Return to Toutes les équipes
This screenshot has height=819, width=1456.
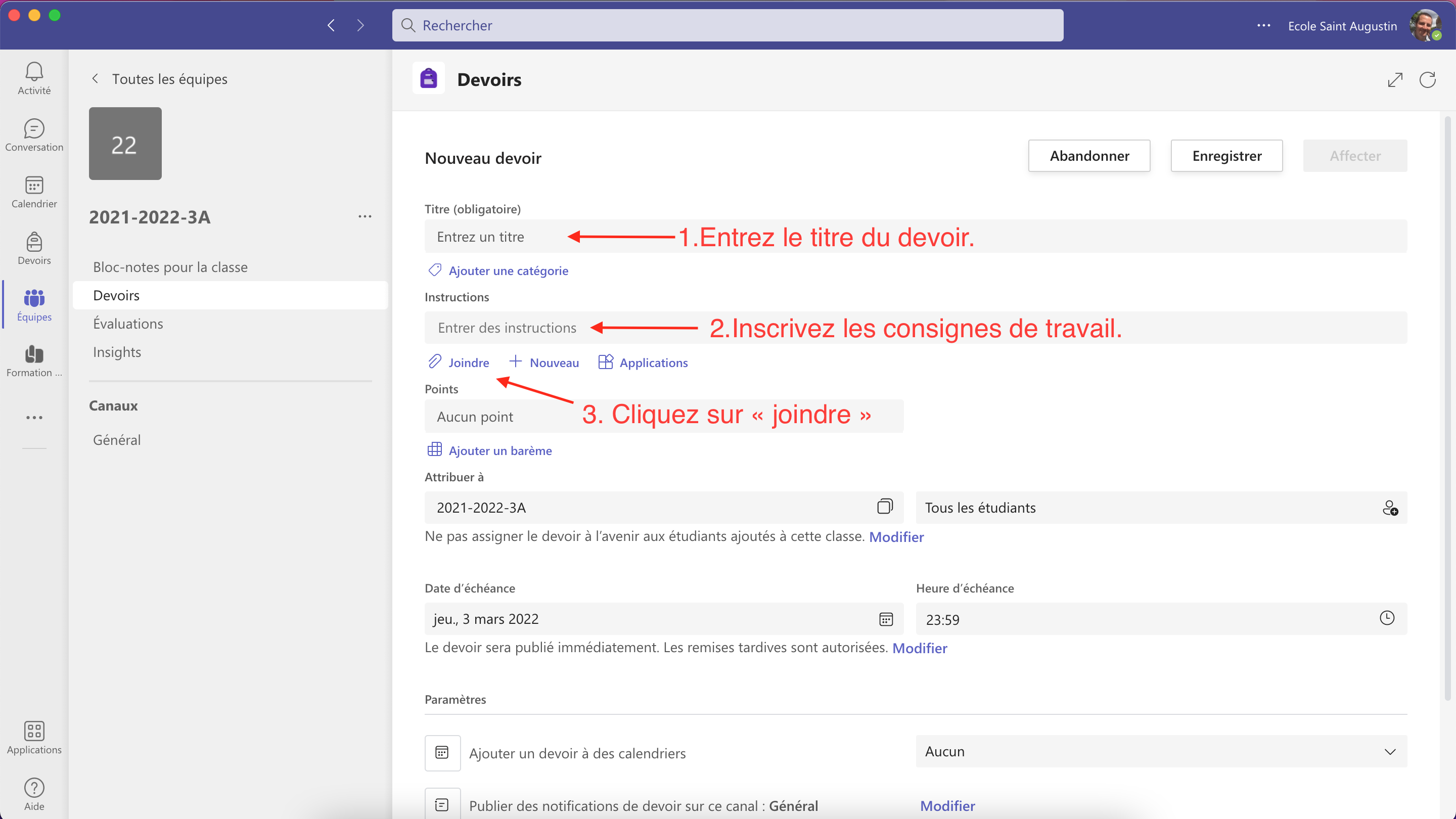point(159,78)
